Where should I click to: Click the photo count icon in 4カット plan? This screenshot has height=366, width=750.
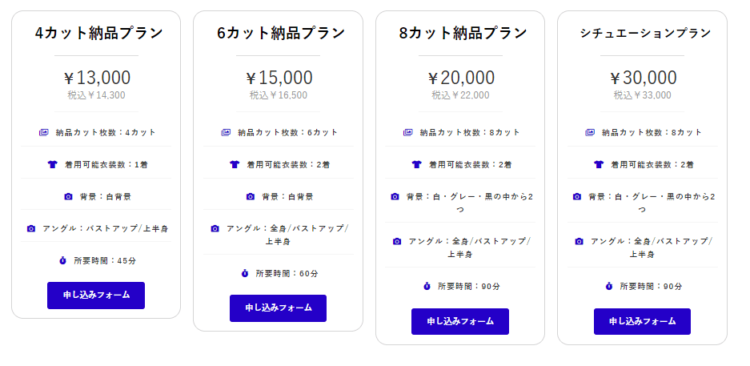44,133
